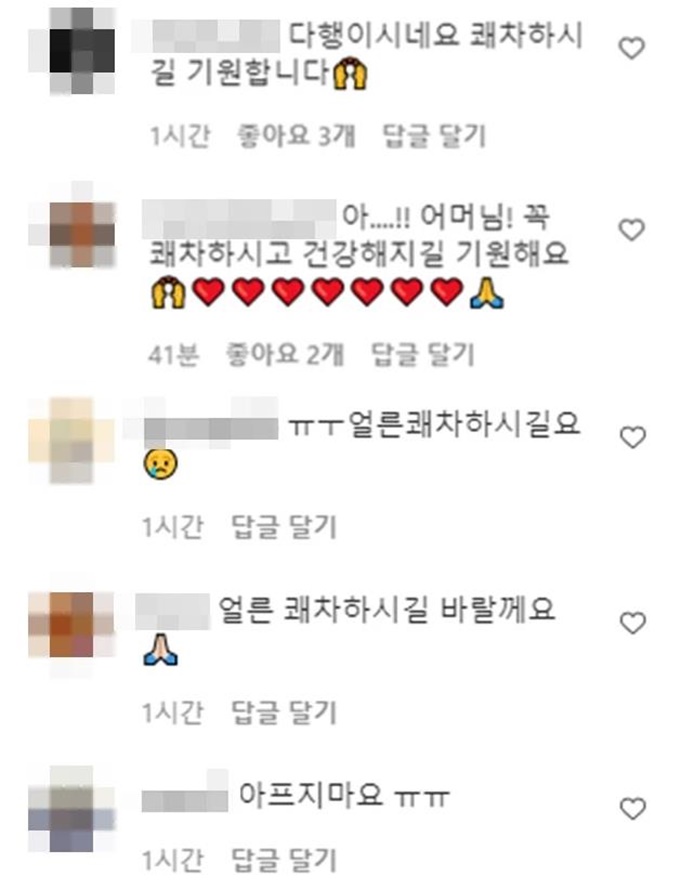Like the '다행이시네요' comment with heart icon
The width and height of the screenshot is (680, 889).
pos(631,48)
